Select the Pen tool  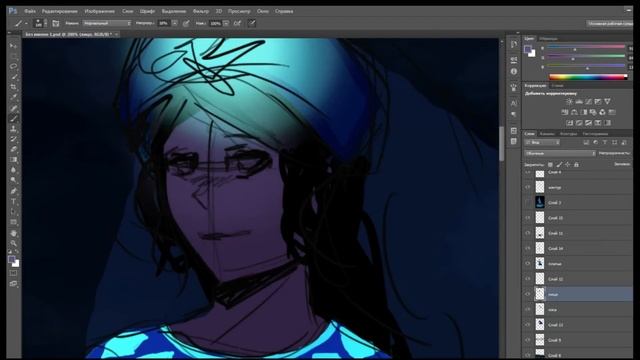13,191
